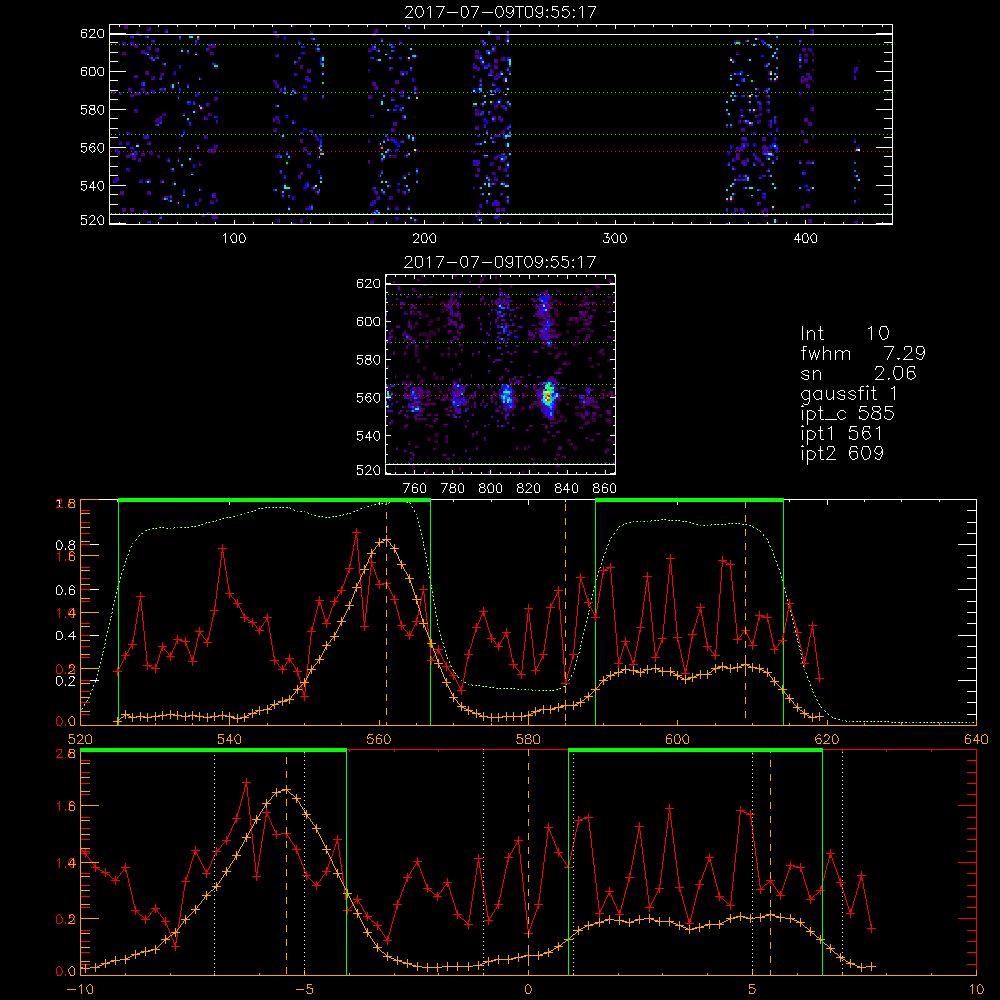Select the 'gaussfit 1' readout line
This screenshot has width=1000, height=1000.
coord(848,393)
